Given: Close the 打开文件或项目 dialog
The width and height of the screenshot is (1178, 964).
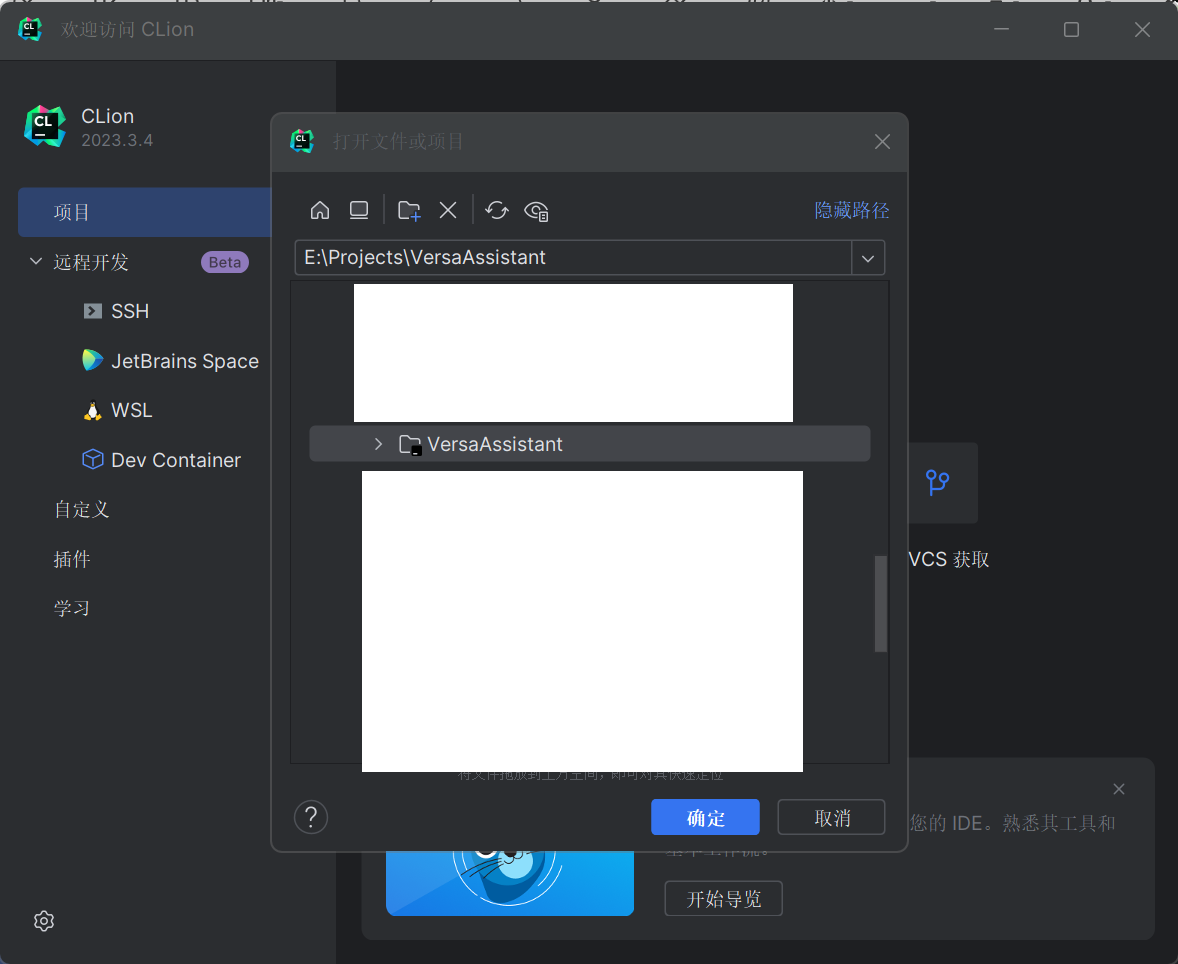Looking at the screenshot, I should pyautogui.click(x=883, y=142).
